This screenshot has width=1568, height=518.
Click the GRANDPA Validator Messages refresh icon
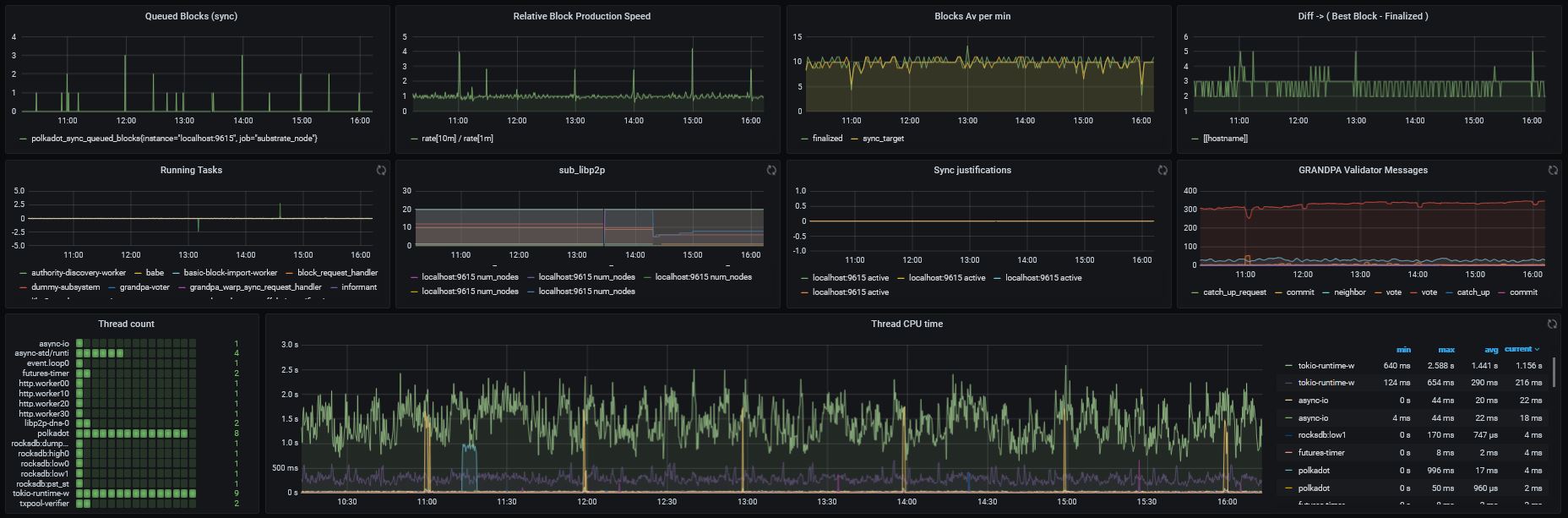[x=1553, y=170]
